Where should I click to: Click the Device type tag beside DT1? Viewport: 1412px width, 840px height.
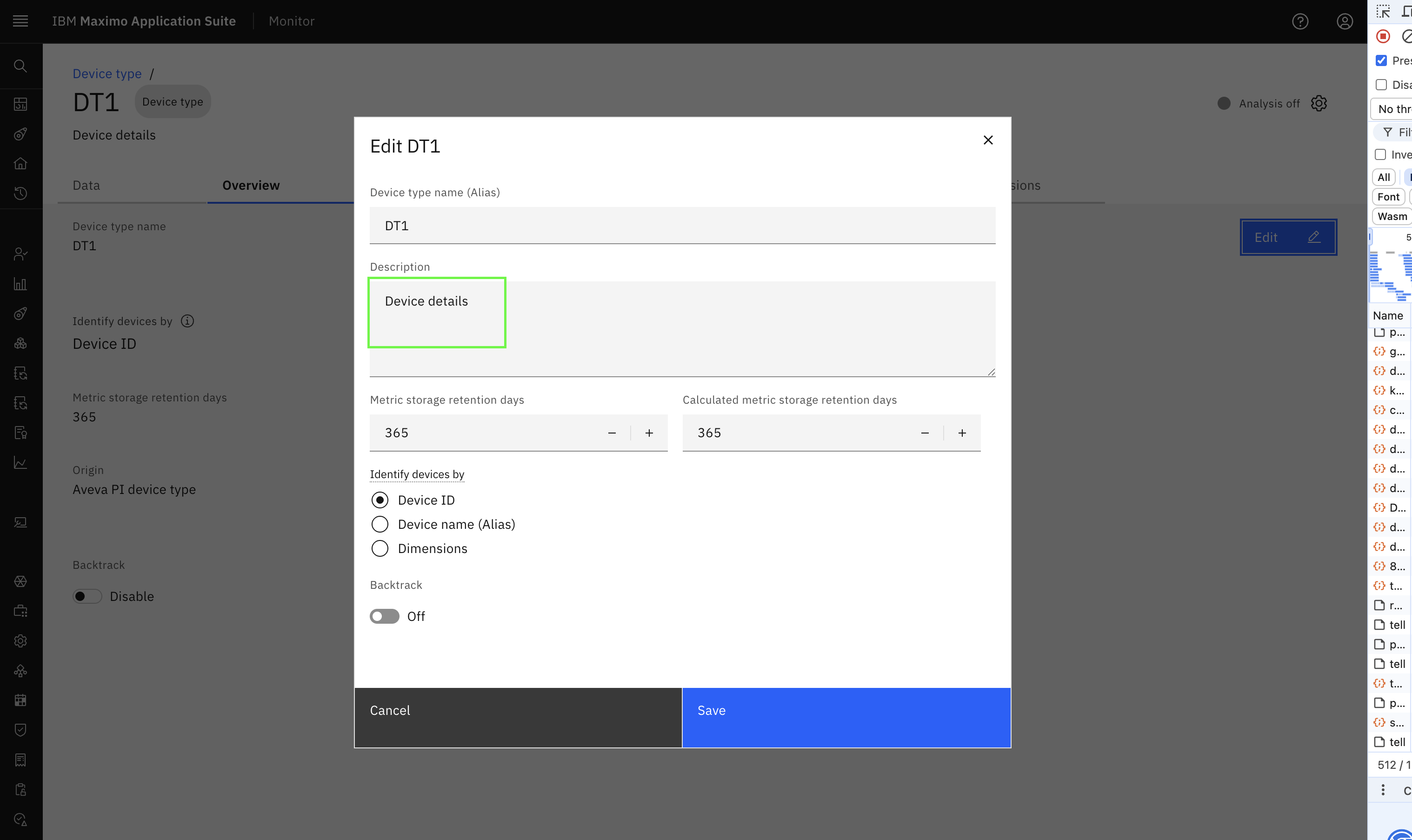point(173,102)
